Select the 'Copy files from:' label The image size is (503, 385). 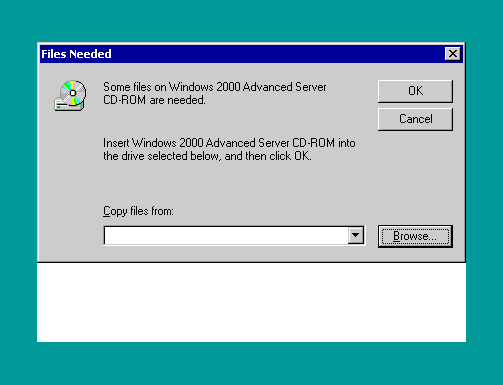138,211
